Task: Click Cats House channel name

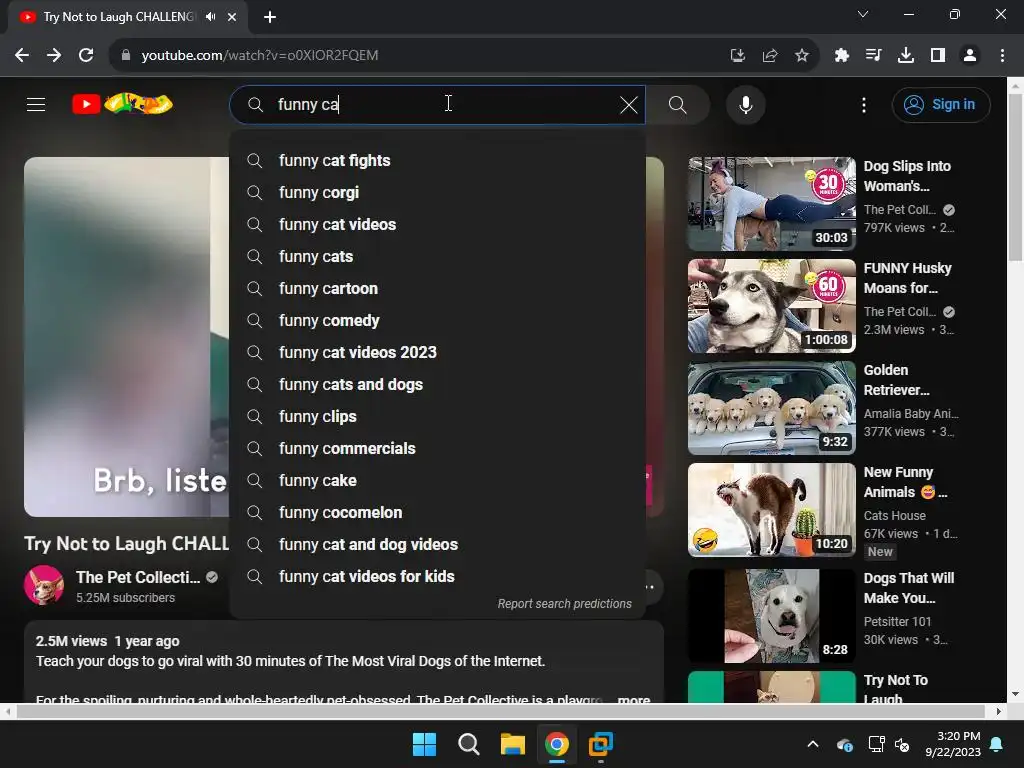Action: [895, 515]
